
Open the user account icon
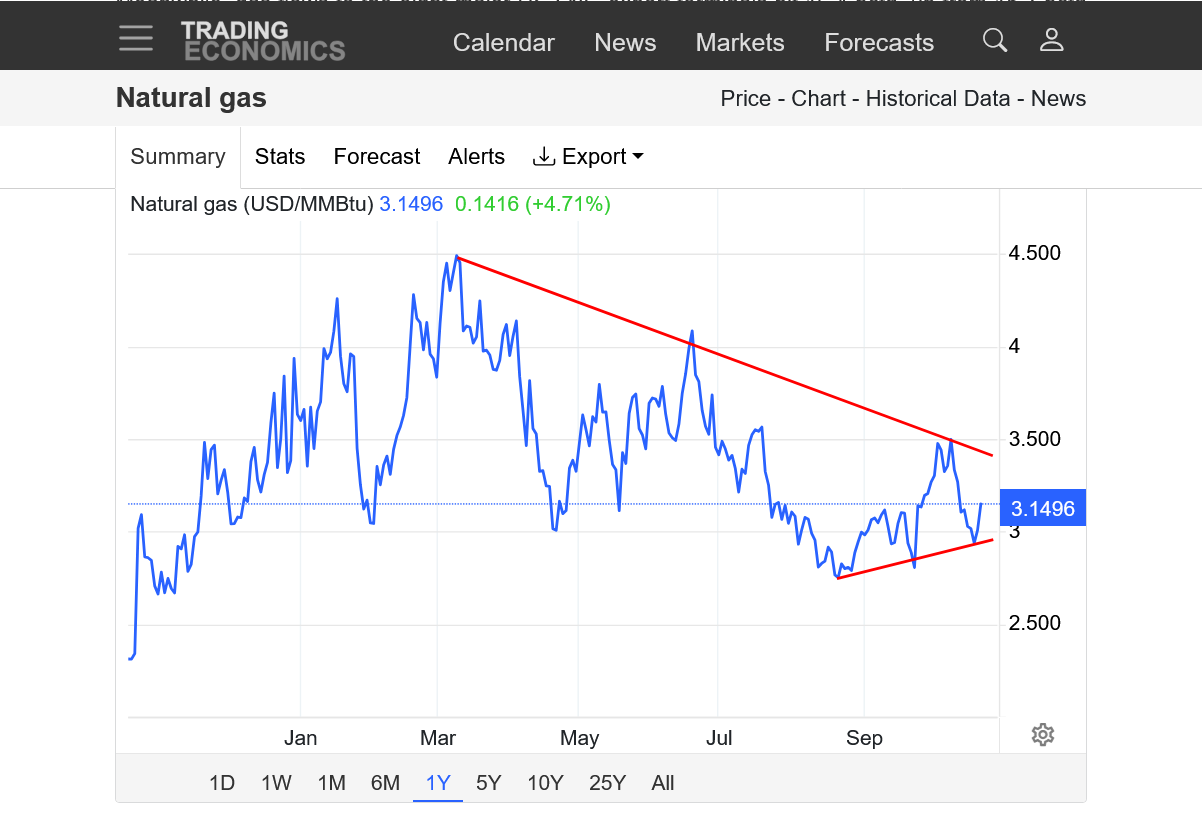pyautogui.click(x=1050, y=40)
